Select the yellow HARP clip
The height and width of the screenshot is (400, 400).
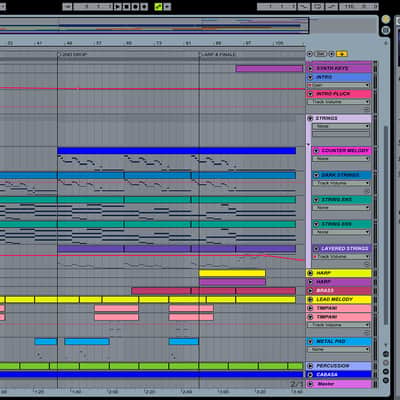tap(232, 274)
